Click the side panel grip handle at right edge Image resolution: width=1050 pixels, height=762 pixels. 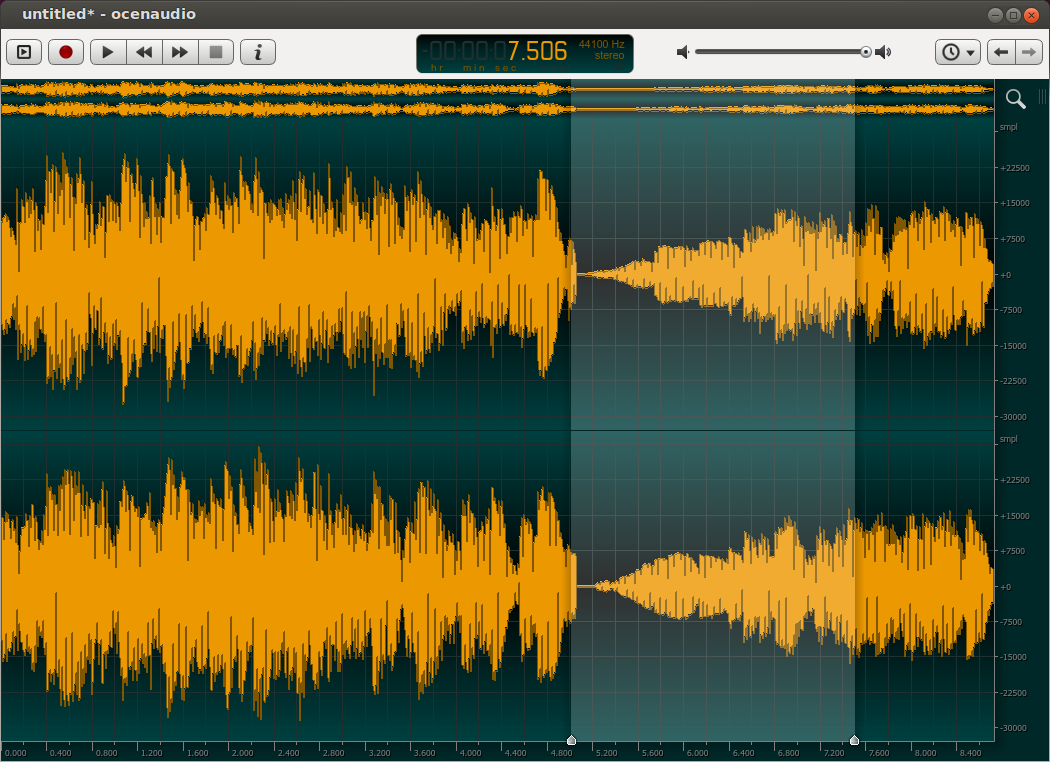tap(1043, 97)
